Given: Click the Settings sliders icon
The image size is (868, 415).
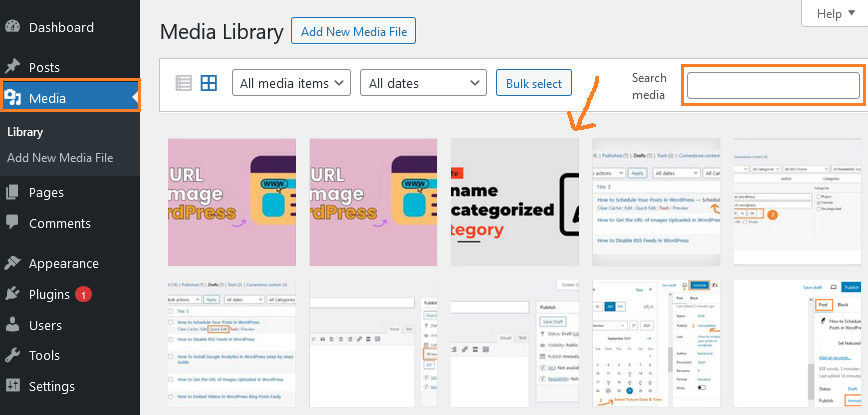Looking at the screenshot, I should [12, 386].
